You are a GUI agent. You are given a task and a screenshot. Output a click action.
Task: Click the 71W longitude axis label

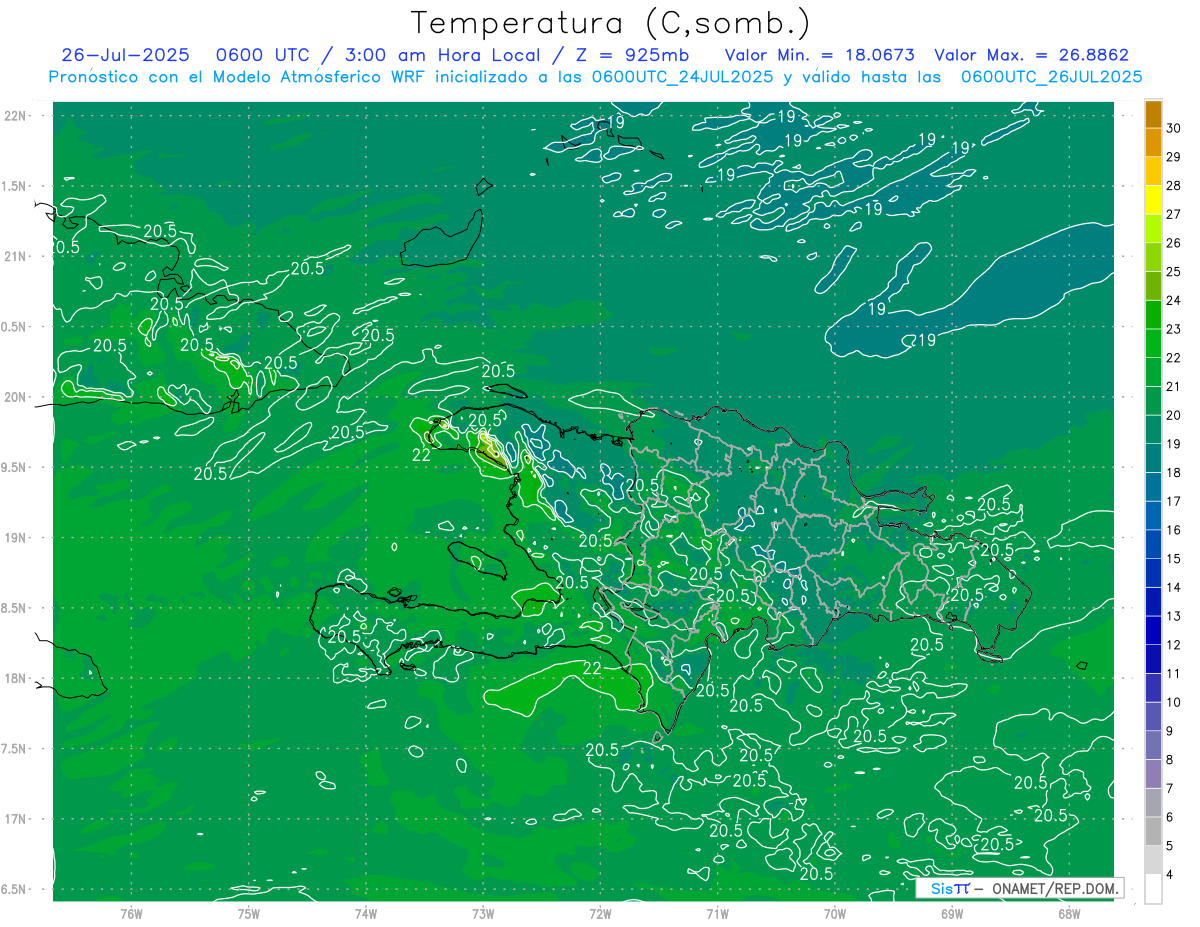click(x=717, y=913)
